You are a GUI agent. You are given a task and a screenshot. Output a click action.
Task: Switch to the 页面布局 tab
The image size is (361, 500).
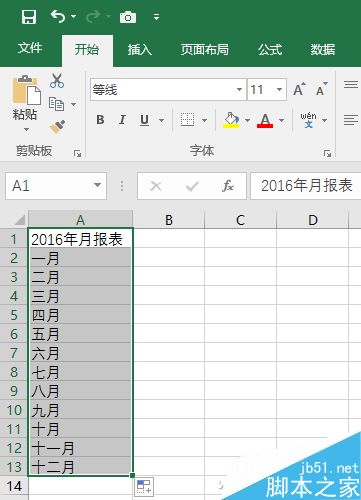click(x=205, y=49)
